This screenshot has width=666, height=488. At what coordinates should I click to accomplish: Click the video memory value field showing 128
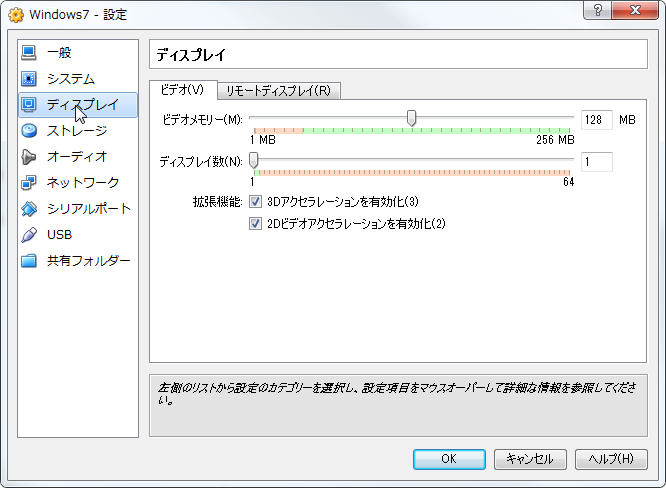596,120
